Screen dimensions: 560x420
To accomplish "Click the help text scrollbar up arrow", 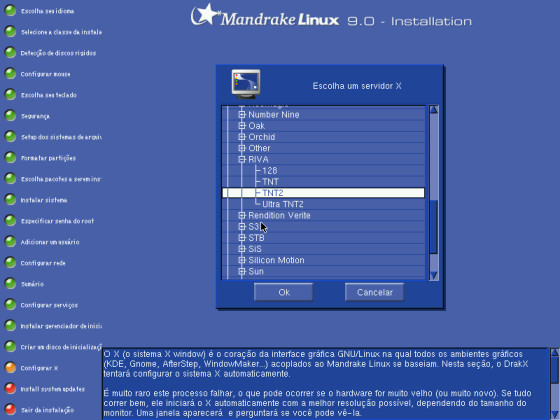I will pyautogui.click(x=554, y=352).
